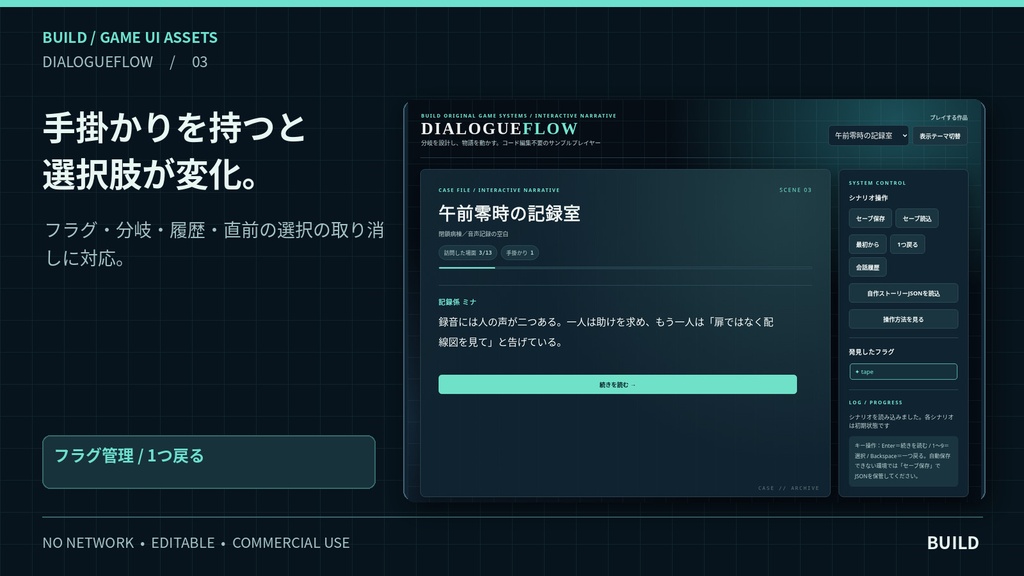Click the headline 手掛かりを持つと選択肢が変化
This screenshot has width=1024, height=576.
174,151
